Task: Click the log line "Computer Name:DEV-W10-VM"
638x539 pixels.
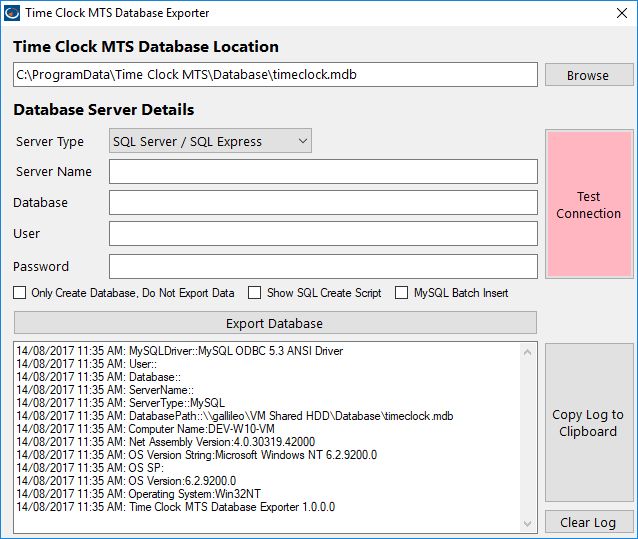Action: click(x=145, y=429)
